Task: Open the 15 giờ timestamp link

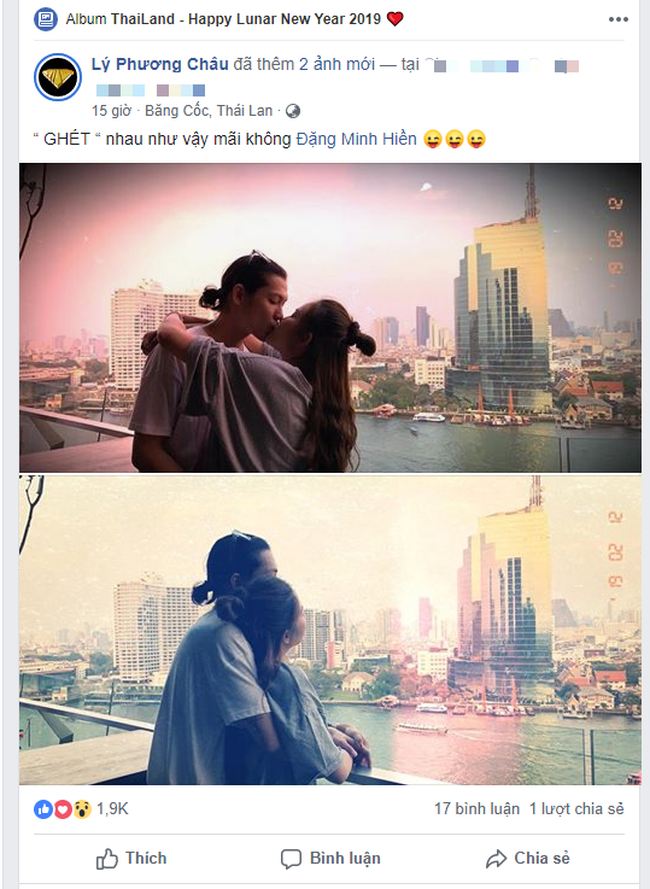Action: pyautogui.click(x=111, y=111)
